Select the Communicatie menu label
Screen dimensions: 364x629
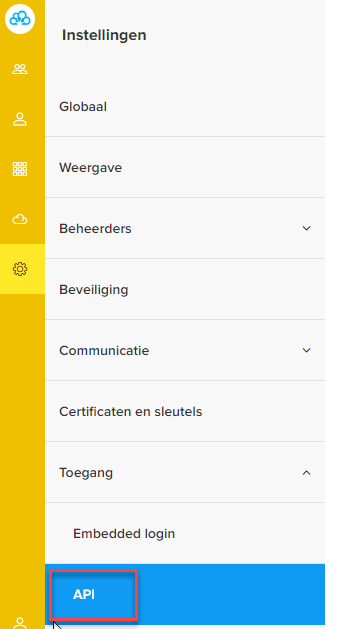[x=104, y=351]
